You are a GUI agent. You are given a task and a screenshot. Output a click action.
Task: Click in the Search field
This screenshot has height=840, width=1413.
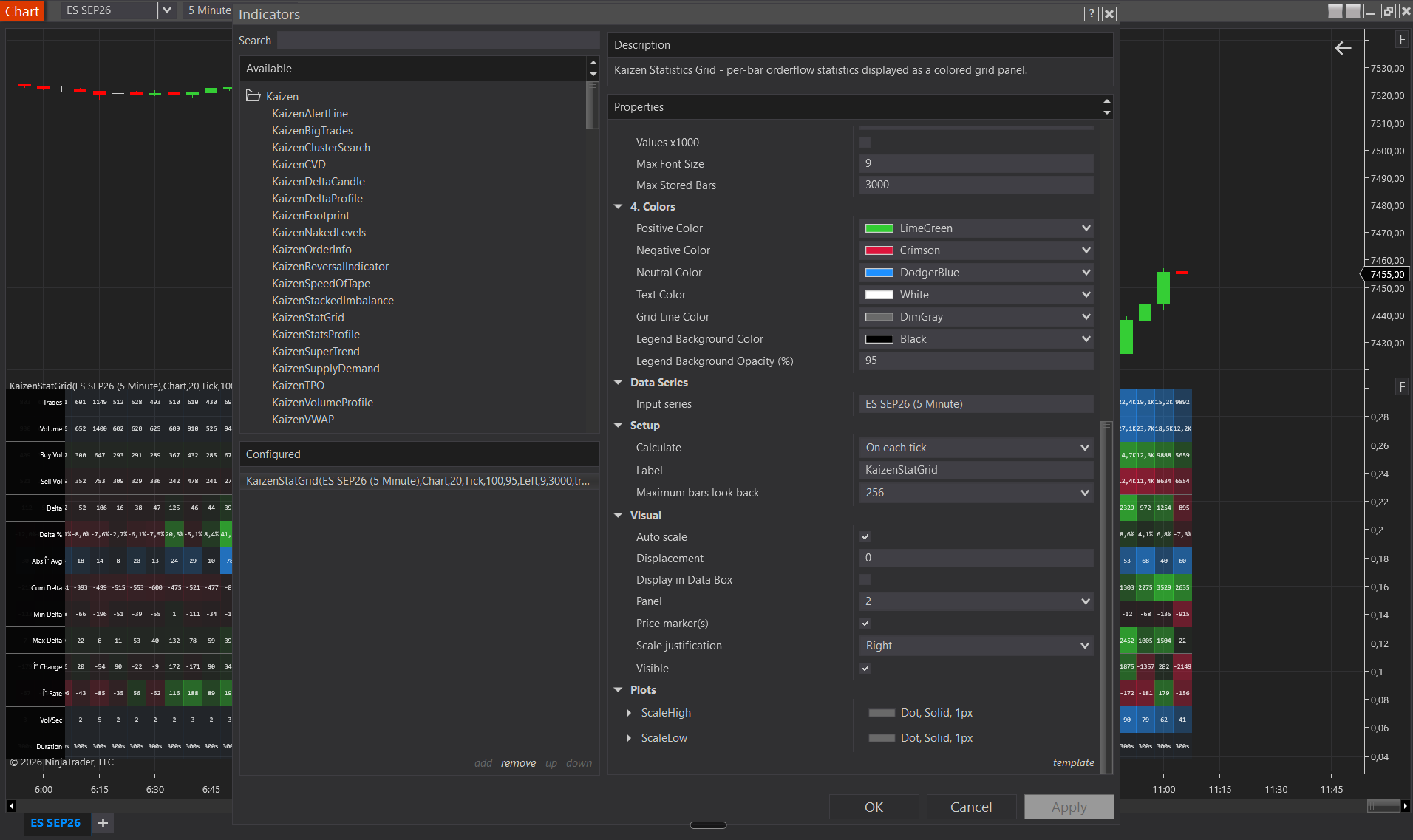pos(438,41)
